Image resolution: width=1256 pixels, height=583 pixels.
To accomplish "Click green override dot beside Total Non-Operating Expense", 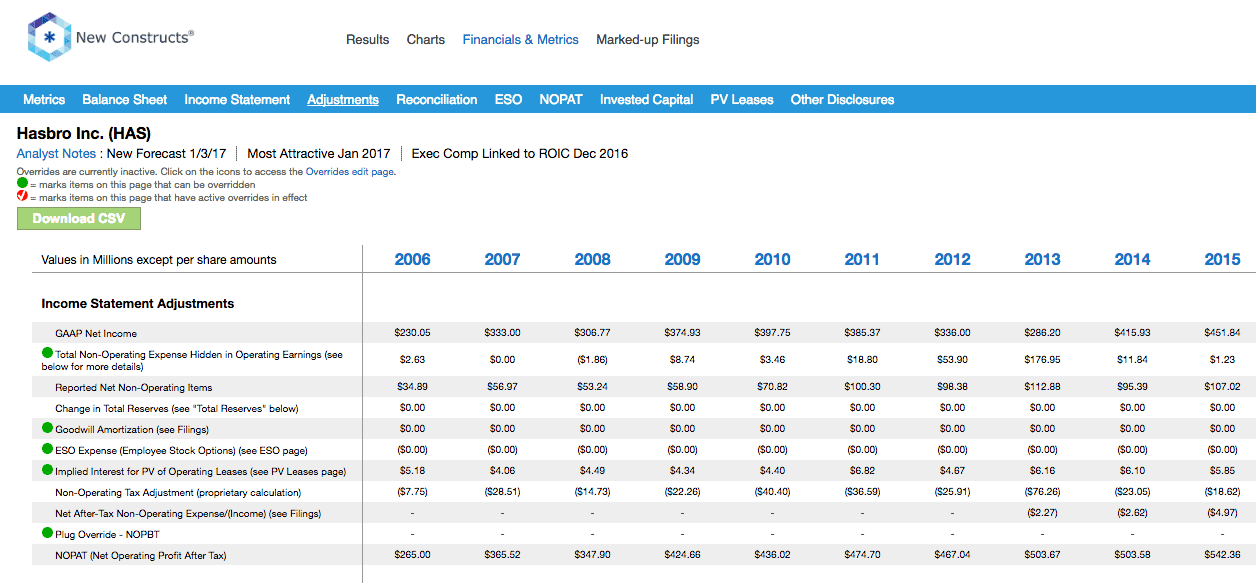I will [47, 354].
